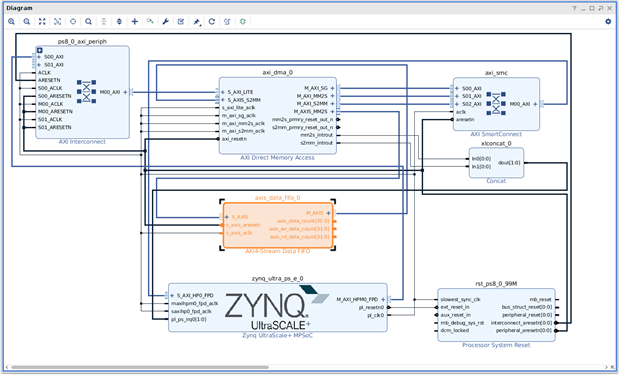Select the axi_dma_0 block
619x375 pixels.
tap(278, 115)
